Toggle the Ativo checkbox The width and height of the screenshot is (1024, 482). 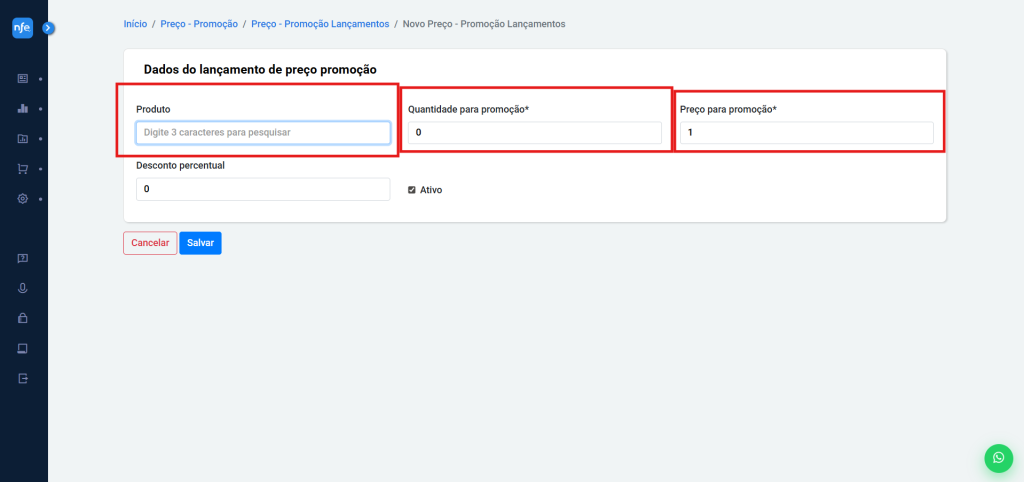click(x=412, y=189)
